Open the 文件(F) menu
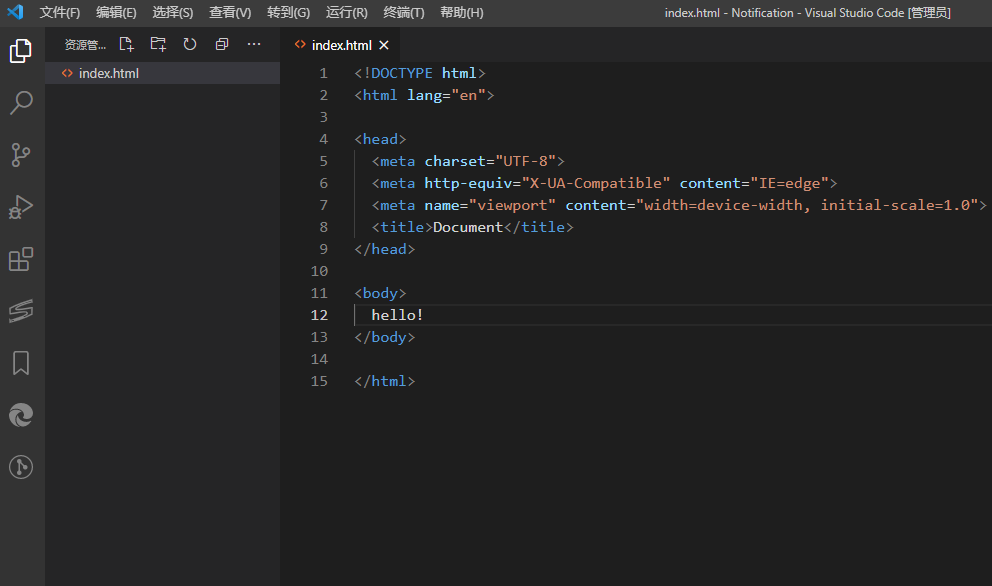 coord(59,12)
